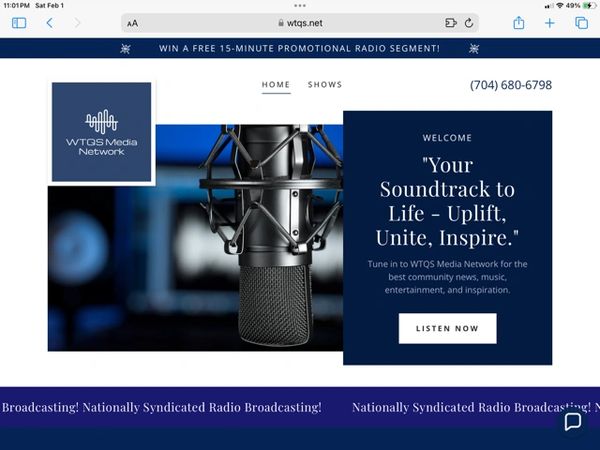Open the Share sheet
The height and width of the screenshot is (450, 600).
(518, 23)
